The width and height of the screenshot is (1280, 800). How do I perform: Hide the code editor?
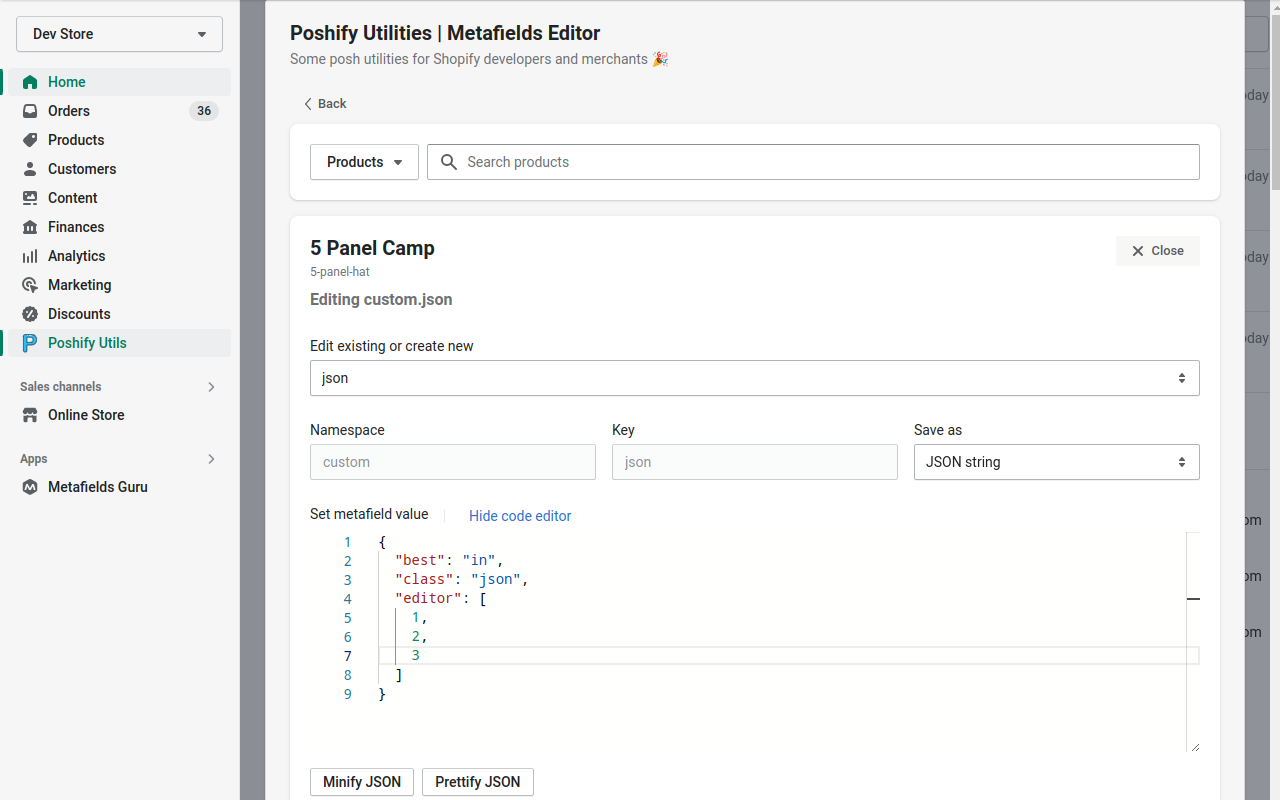coord(520,515)
